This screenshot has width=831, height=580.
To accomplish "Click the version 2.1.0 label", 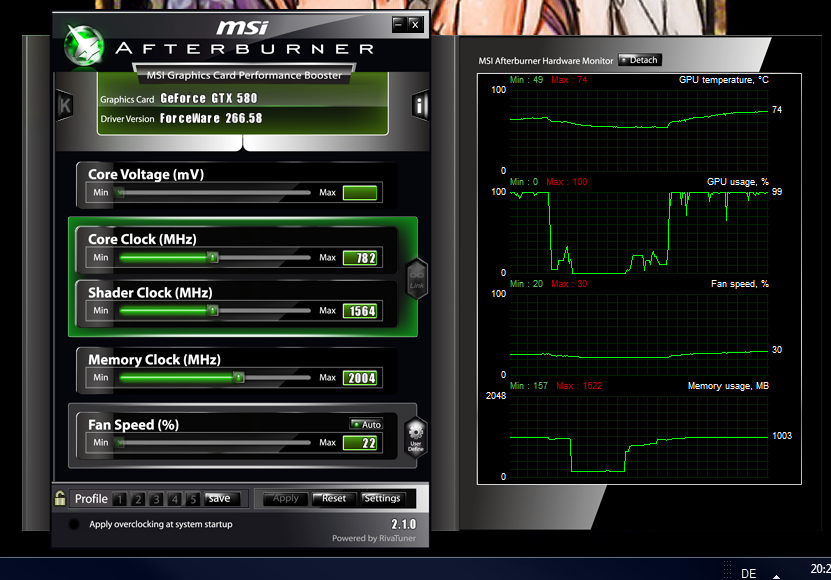I will click(403, 524).
